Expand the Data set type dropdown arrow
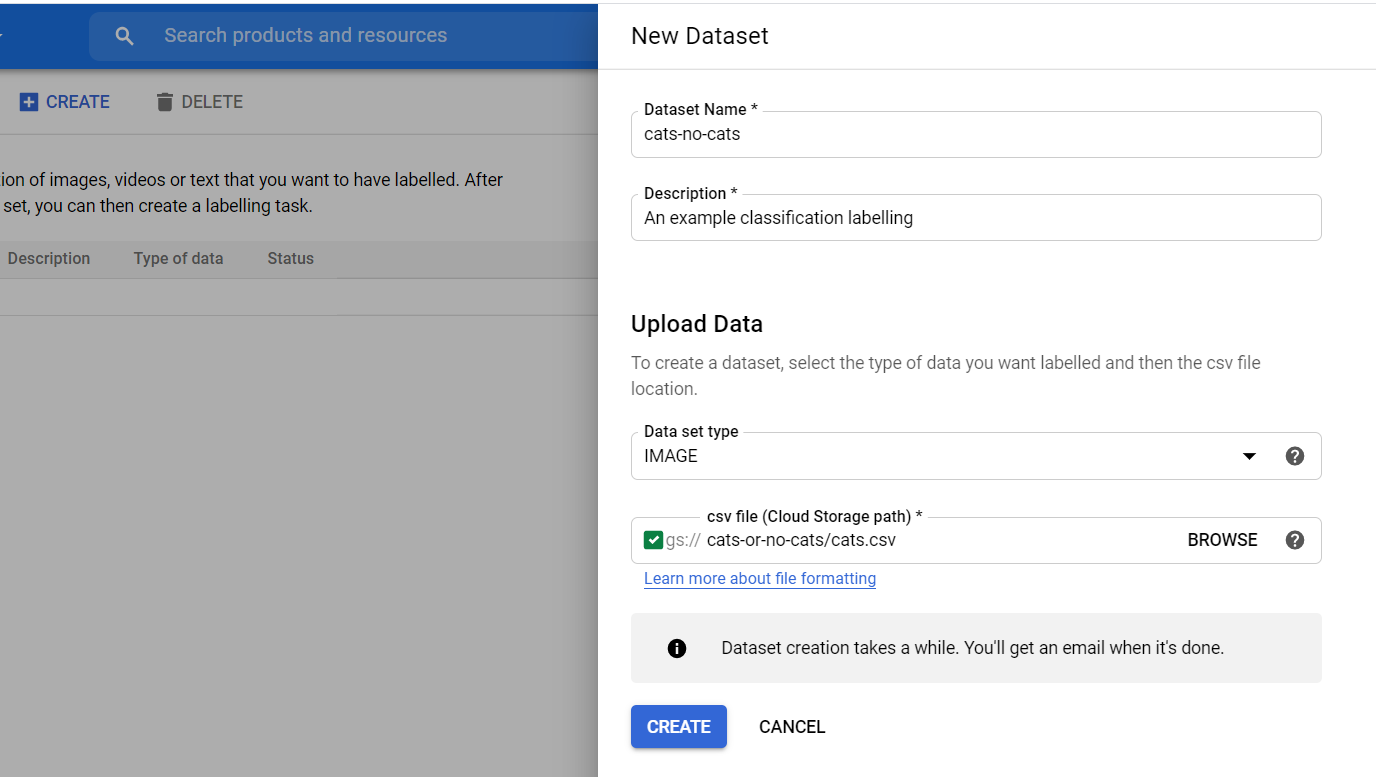Image resolution: width=1376 pixels, height=777 pixels. tap(1249, 456)
